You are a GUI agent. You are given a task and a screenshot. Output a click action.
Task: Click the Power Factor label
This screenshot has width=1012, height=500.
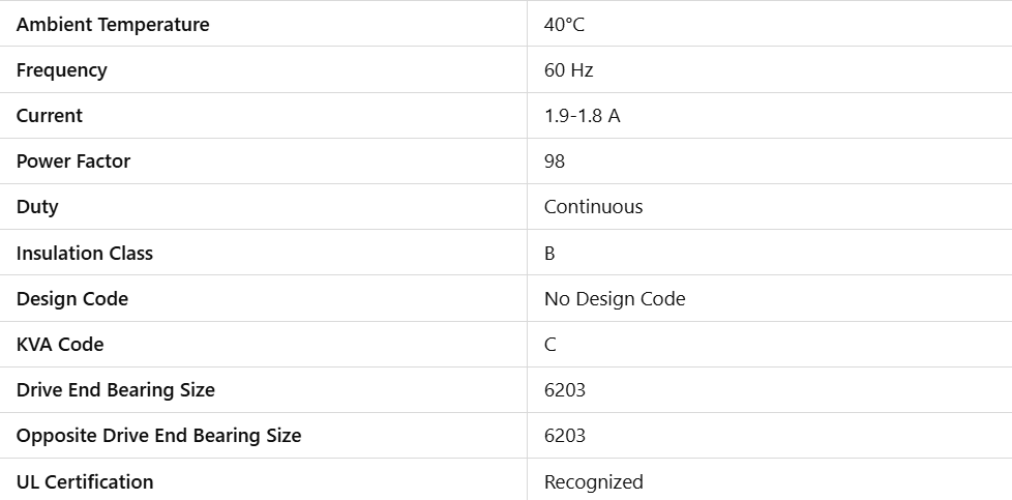tap(72, 161)
